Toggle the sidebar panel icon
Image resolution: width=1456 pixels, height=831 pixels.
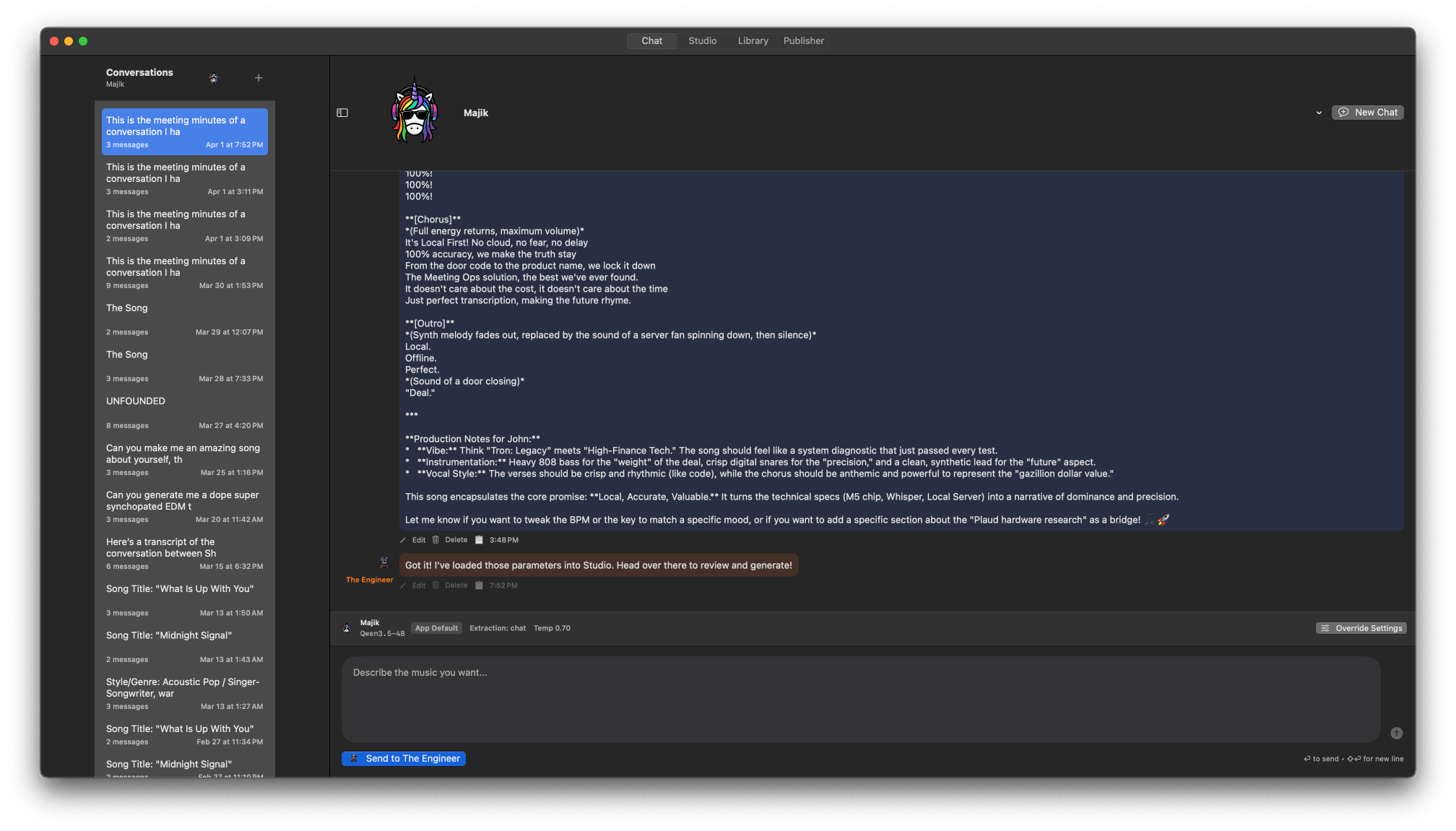[x=342, y=113]
